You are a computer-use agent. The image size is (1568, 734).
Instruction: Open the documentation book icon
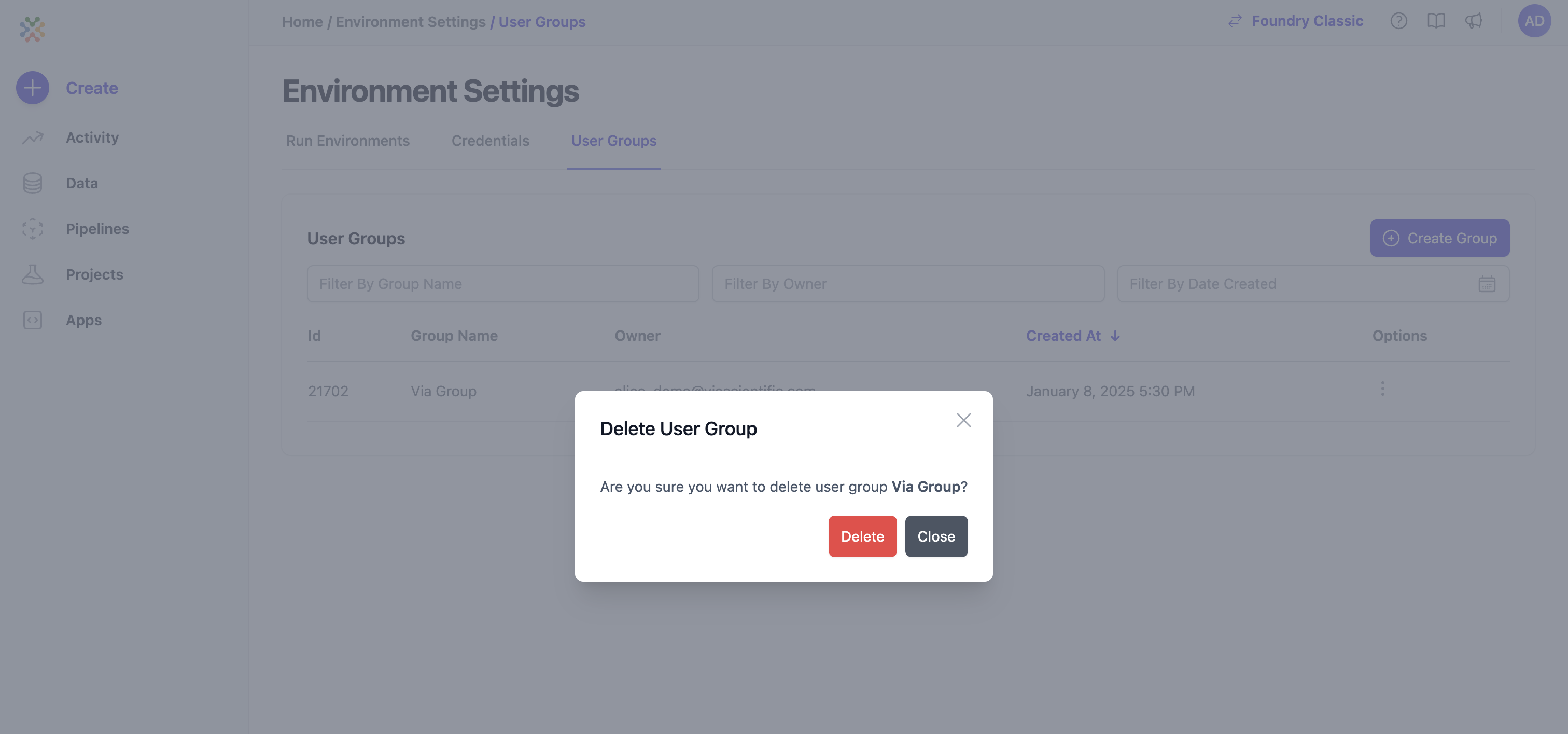[1435, 21]
